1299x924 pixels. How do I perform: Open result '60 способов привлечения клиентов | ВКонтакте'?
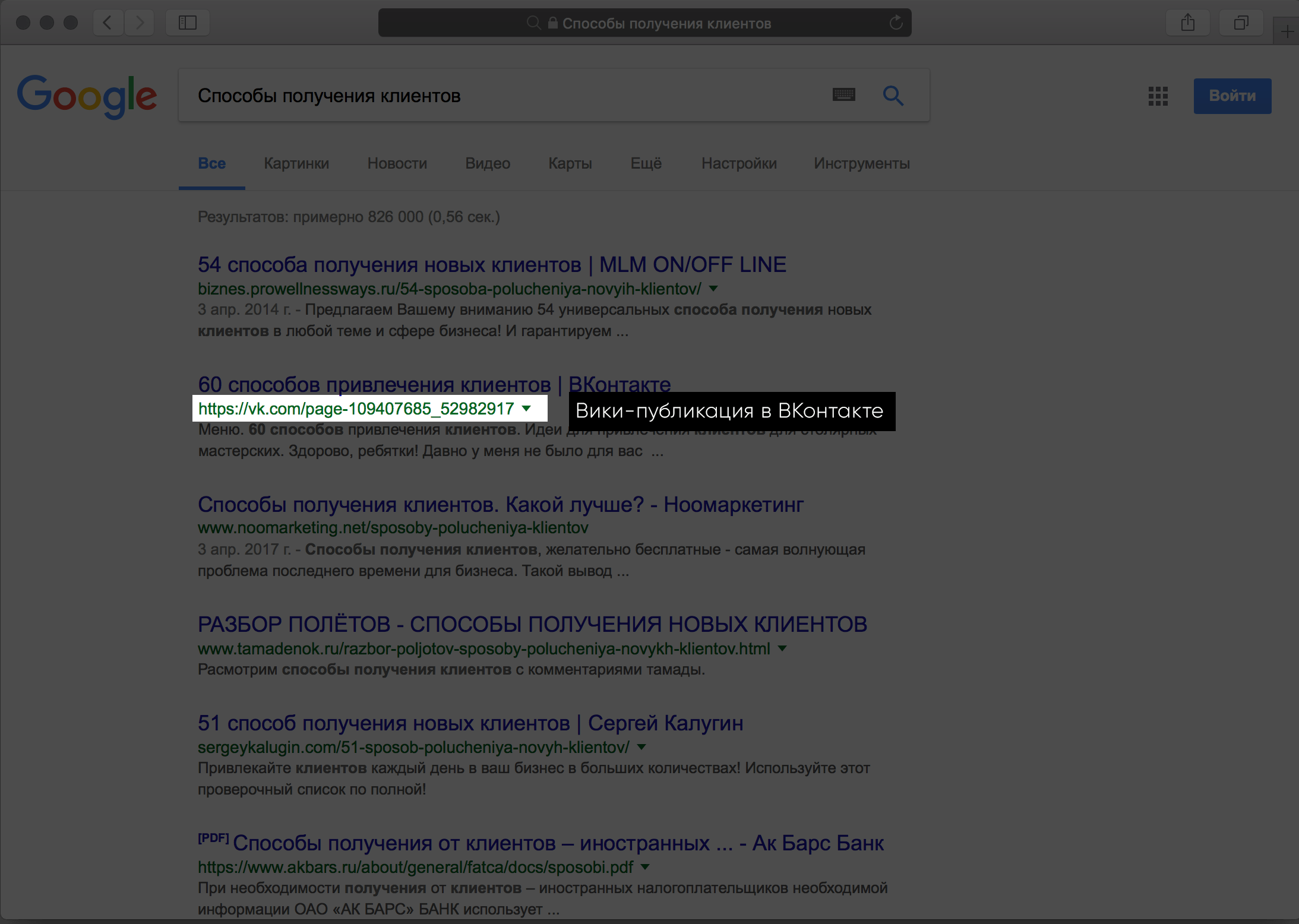434,385
